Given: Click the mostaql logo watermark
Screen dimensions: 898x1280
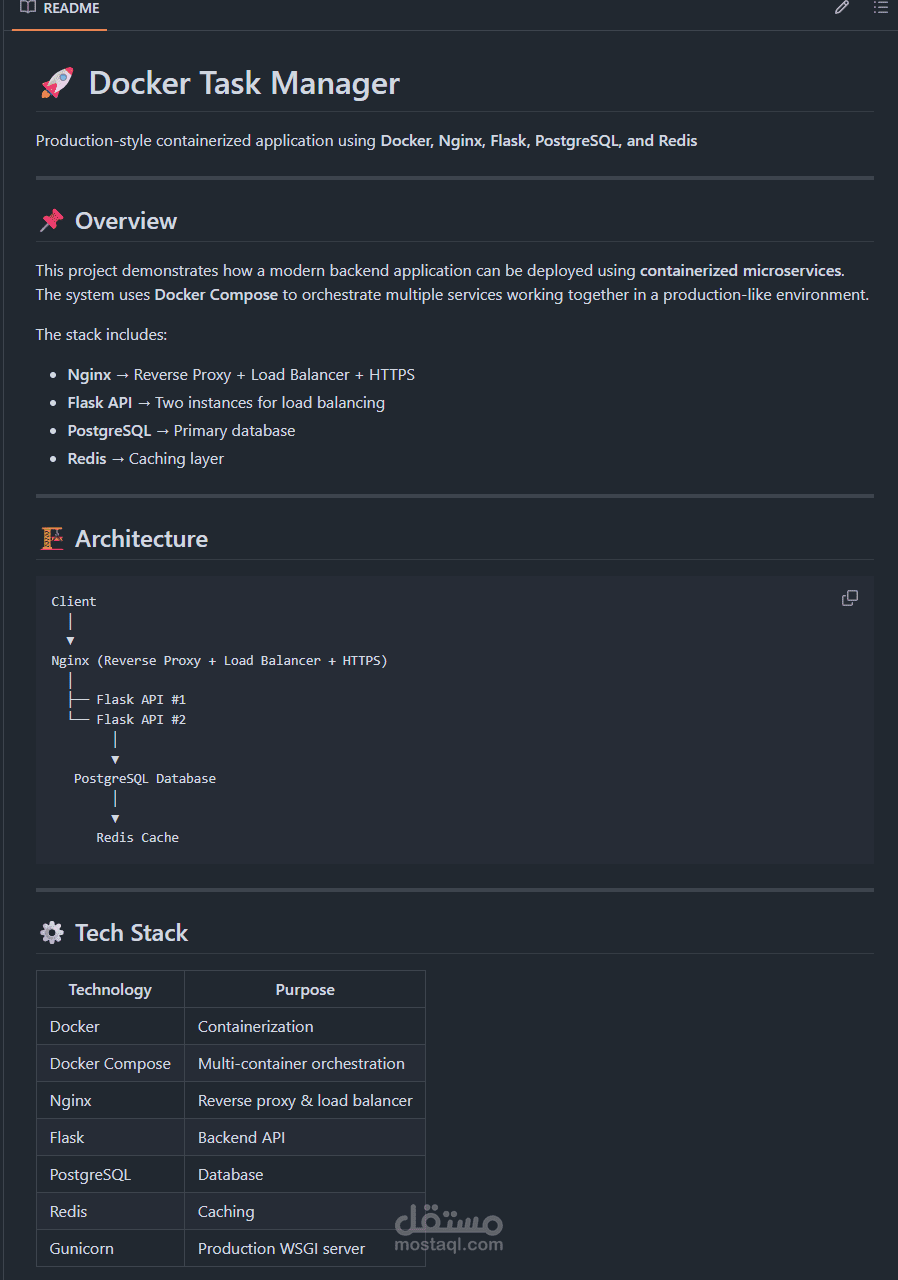Looking at the screenshot, I should point(448,1229).
